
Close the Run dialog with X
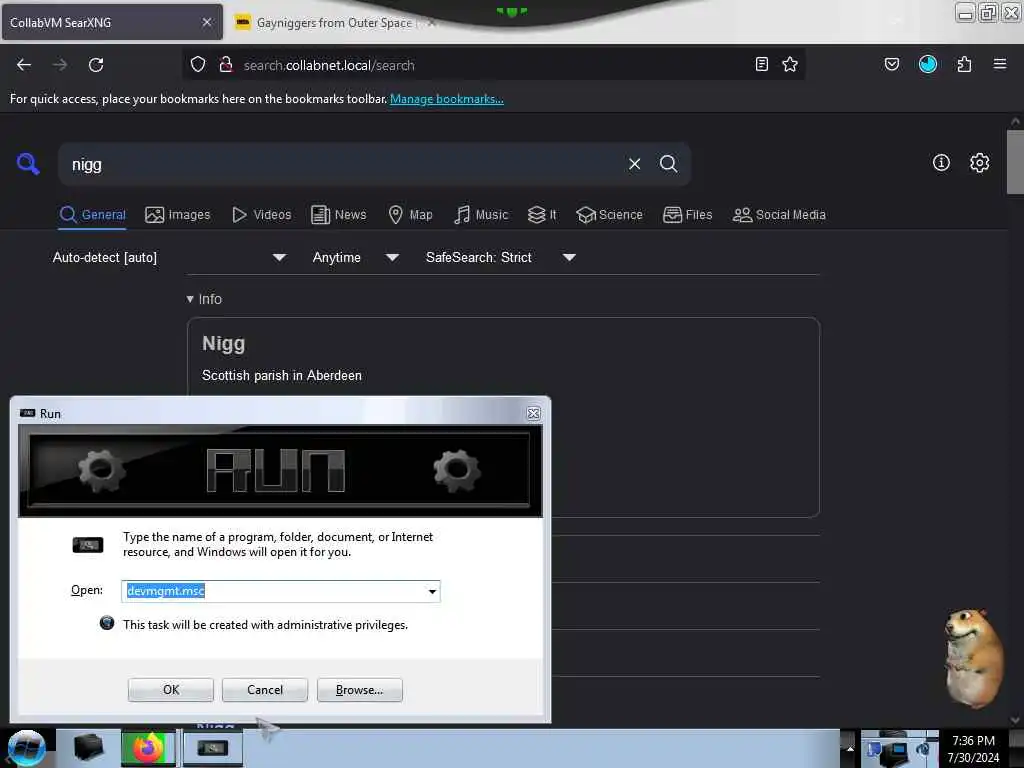534,413
